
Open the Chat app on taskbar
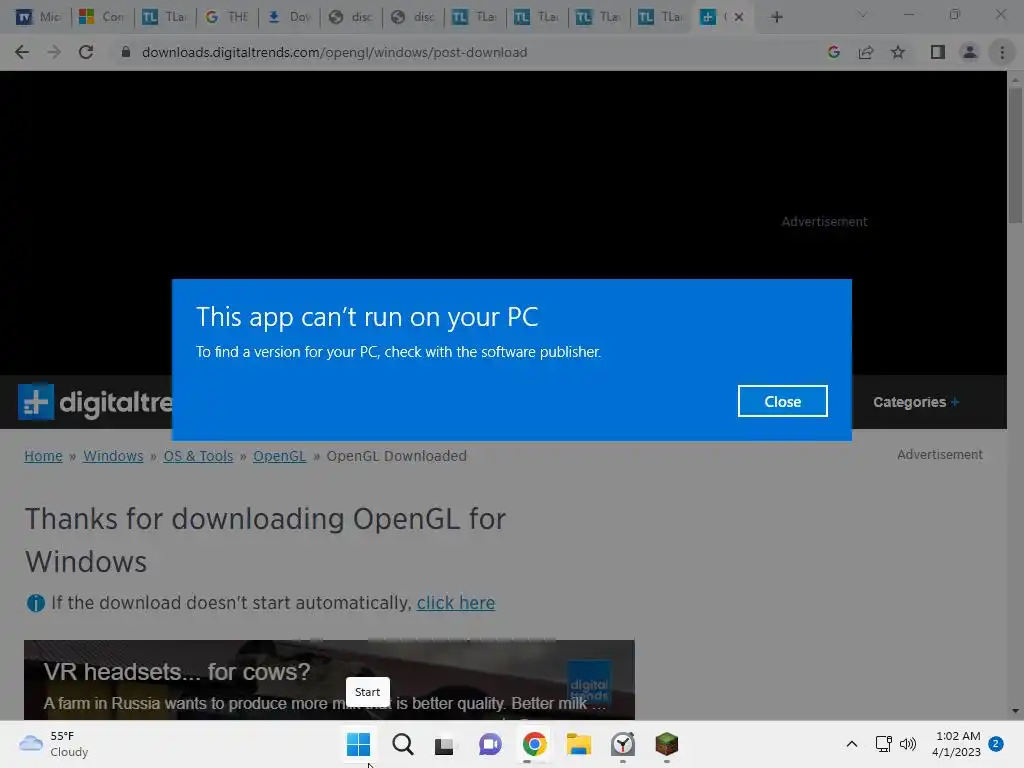pyautogui.click(x=490, y=744)
